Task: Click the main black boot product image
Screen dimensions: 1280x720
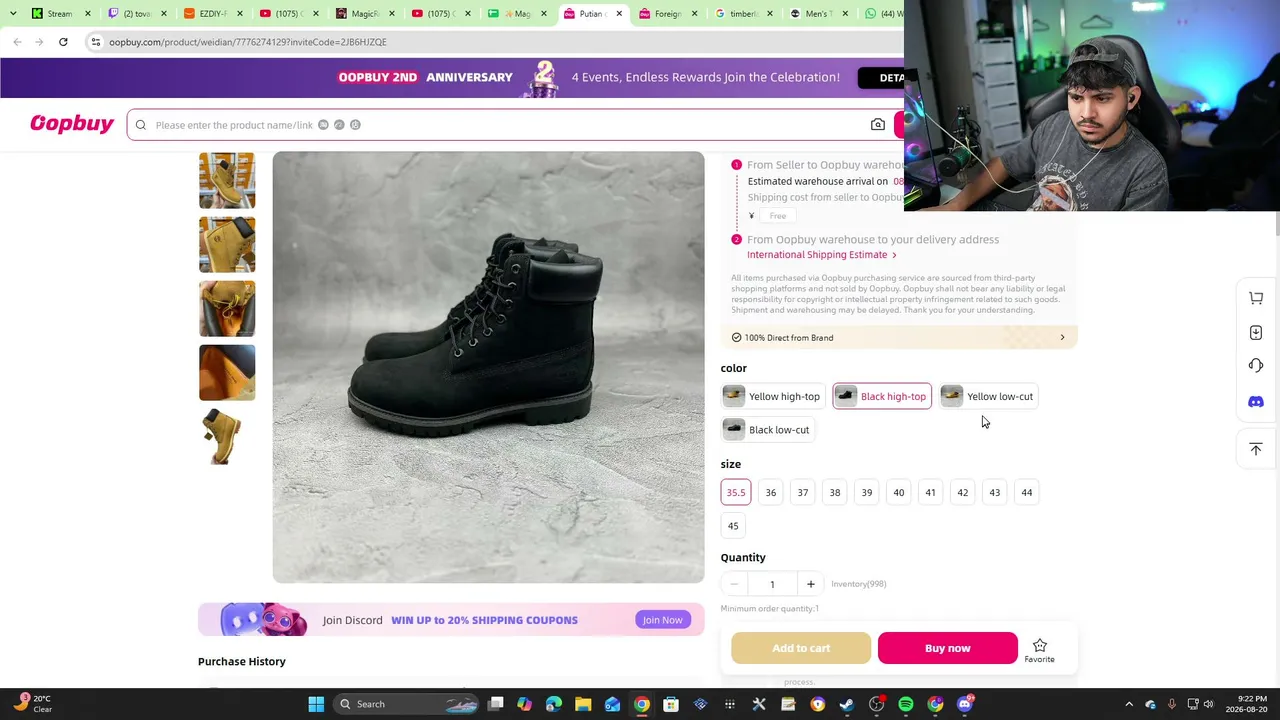Action: (x=488, y=367)
